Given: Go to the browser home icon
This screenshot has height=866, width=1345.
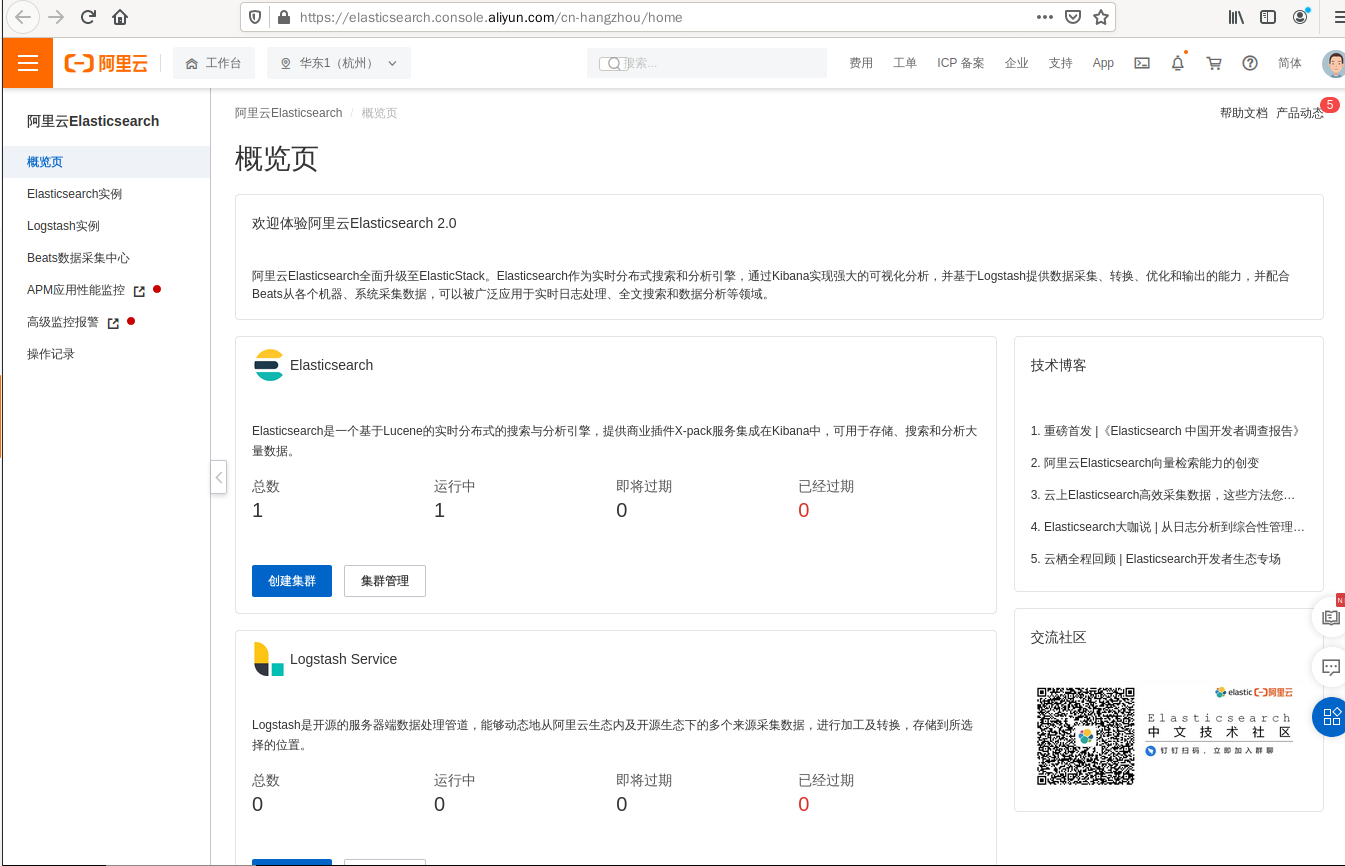Looking at the screenshot, I should pos(120,17).
